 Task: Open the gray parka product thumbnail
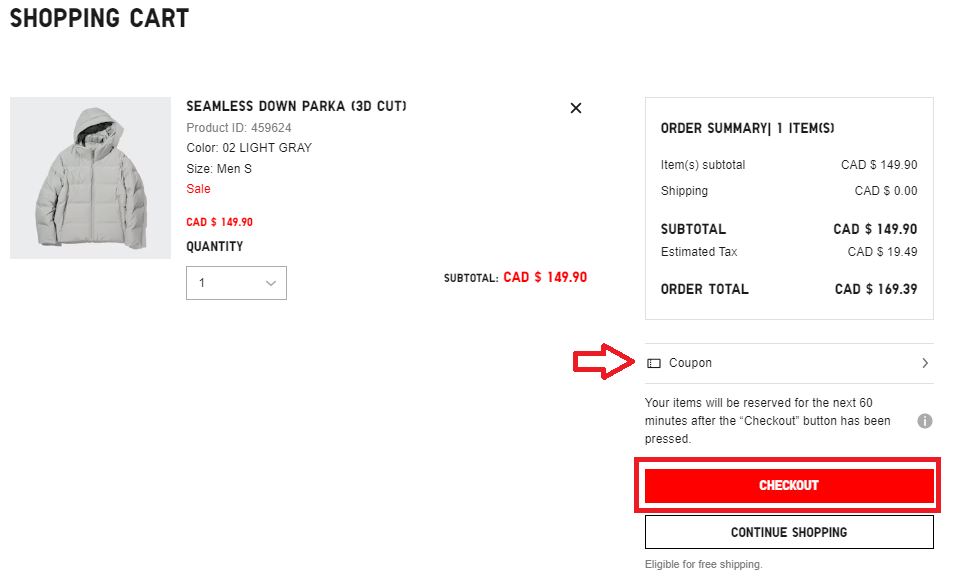click(x=90, y=178)
